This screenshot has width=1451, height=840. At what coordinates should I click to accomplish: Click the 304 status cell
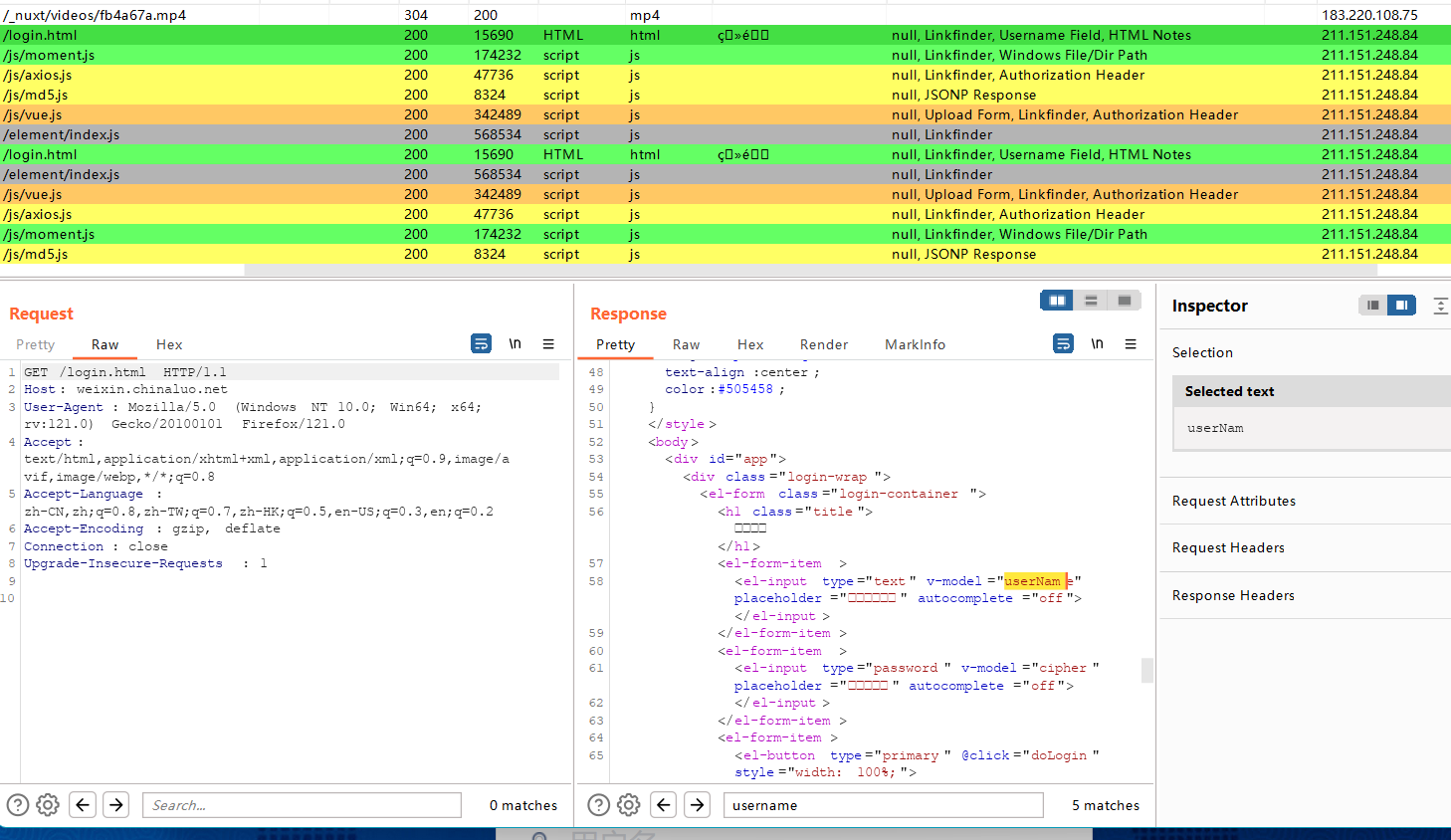tap(416, 15)
